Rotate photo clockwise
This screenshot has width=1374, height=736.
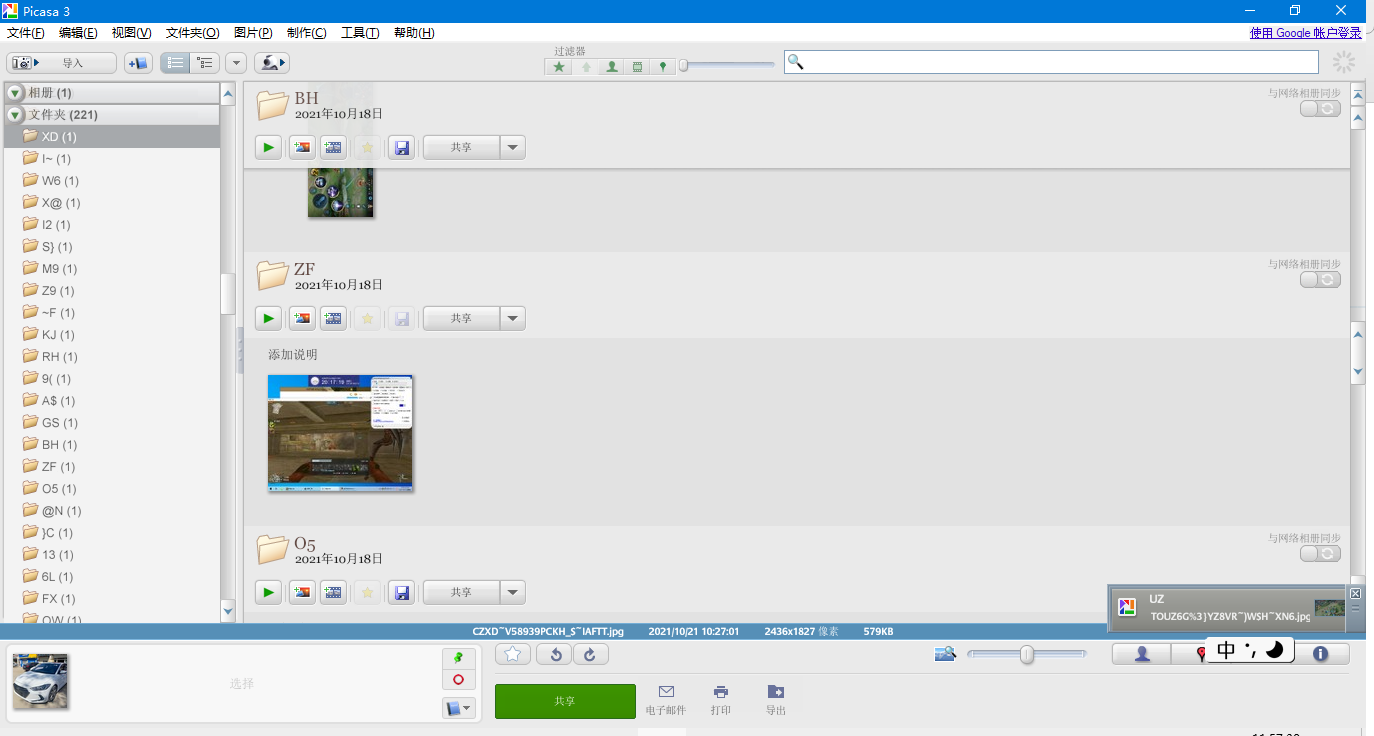(x=590, y=654)
